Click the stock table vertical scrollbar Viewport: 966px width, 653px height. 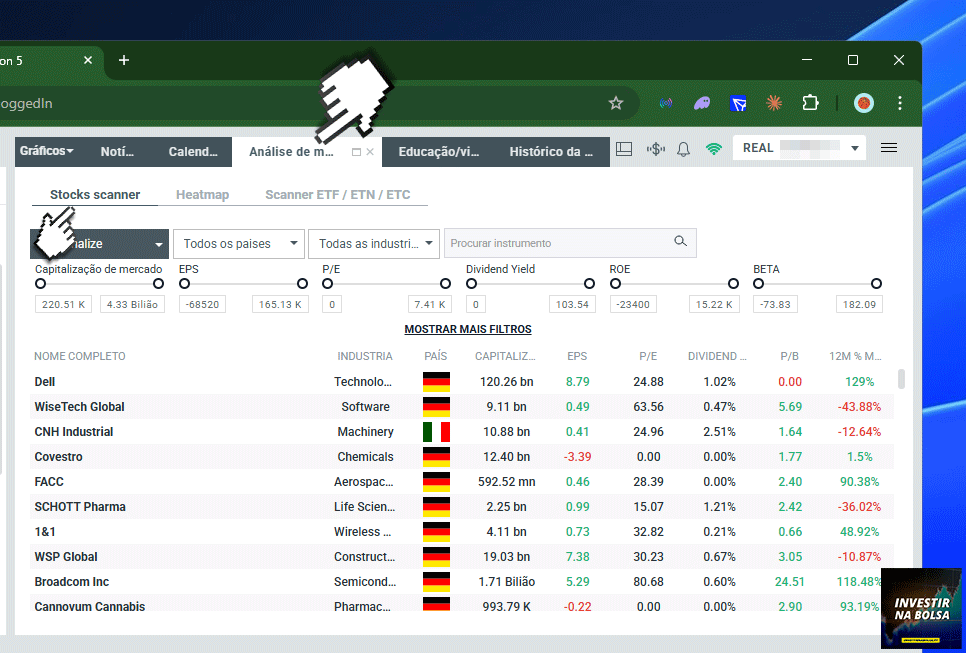click(x=901, y=379)
